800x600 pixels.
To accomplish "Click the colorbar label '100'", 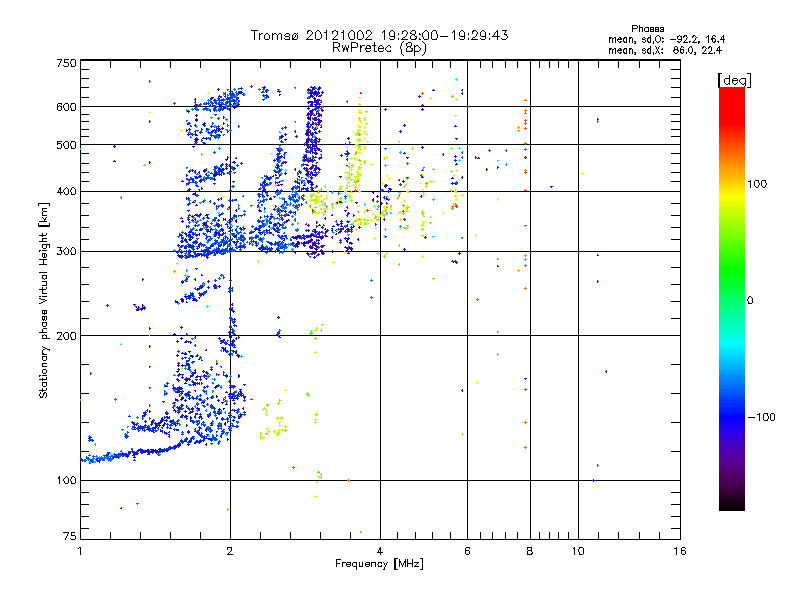I will (x=757, y=184).
